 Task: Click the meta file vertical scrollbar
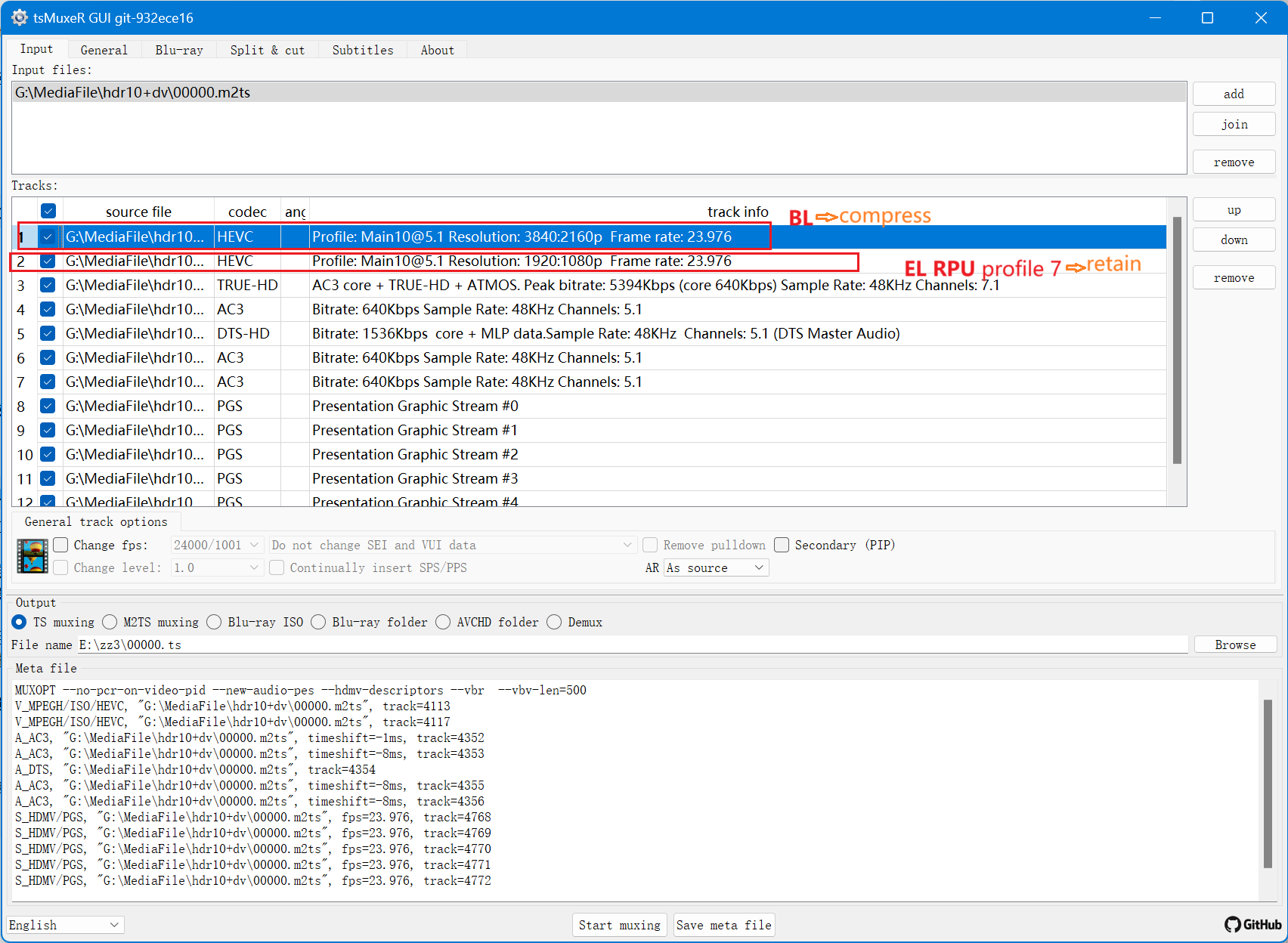pos(1268,784)
